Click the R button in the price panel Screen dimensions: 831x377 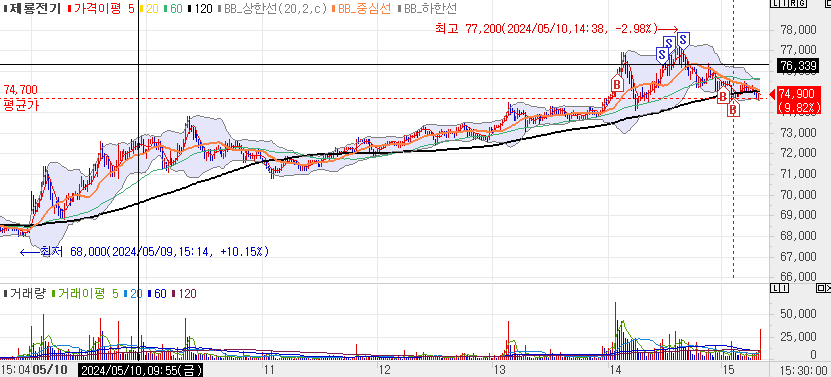[x=793, y=3]
